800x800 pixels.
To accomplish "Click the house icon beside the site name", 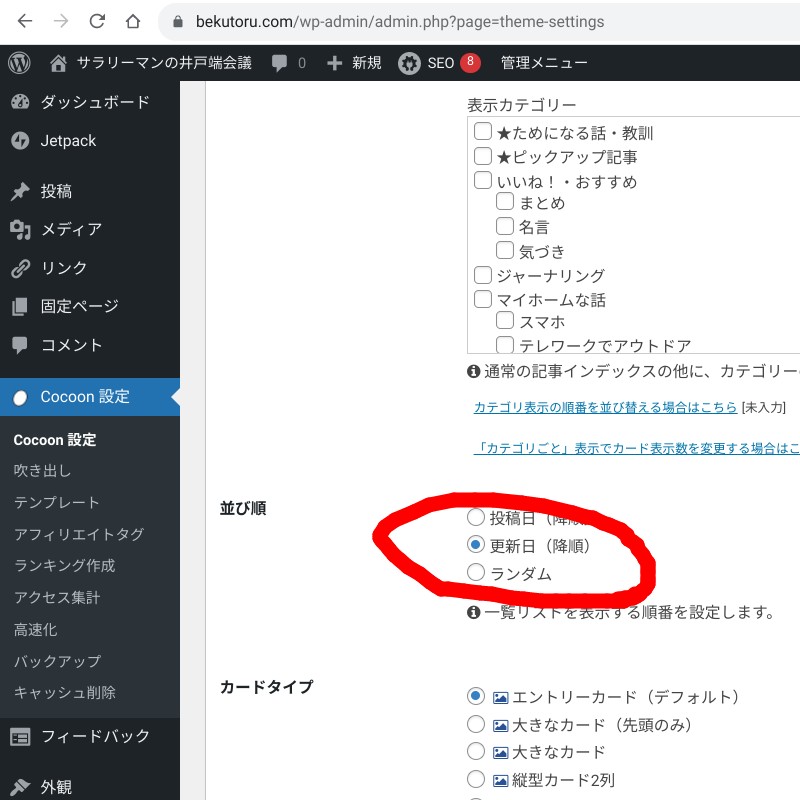I will (58, 63).
